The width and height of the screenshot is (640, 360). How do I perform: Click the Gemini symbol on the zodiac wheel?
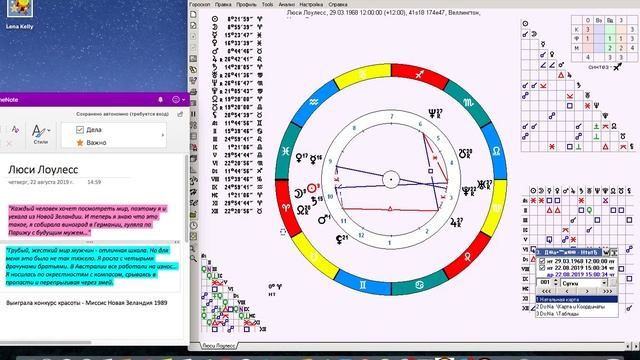coord(362,285)
